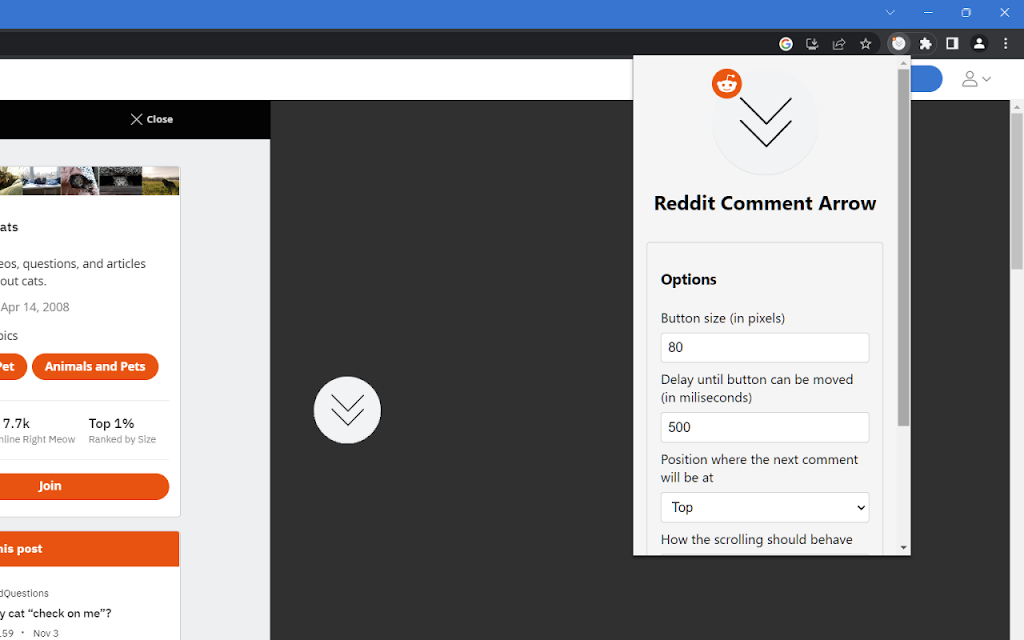
Task: Click the "How the scrolling should behave" label
Action: (757, 539)
